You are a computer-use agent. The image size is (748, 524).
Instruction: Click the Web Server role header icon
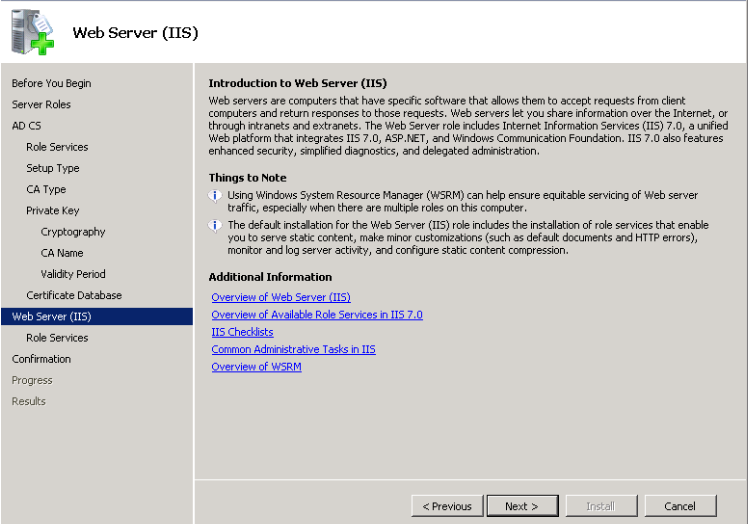(x=32, y=32)
